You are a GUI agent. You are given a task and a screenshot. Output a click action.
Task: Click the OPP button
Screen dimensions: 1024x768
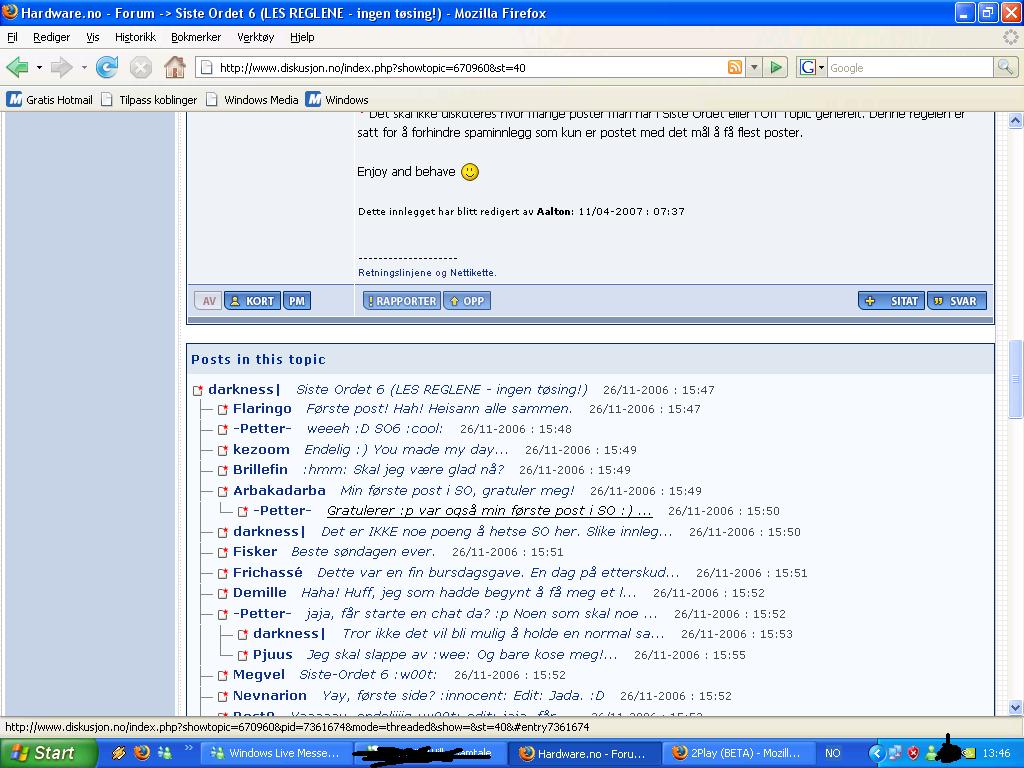coord(467,301)
